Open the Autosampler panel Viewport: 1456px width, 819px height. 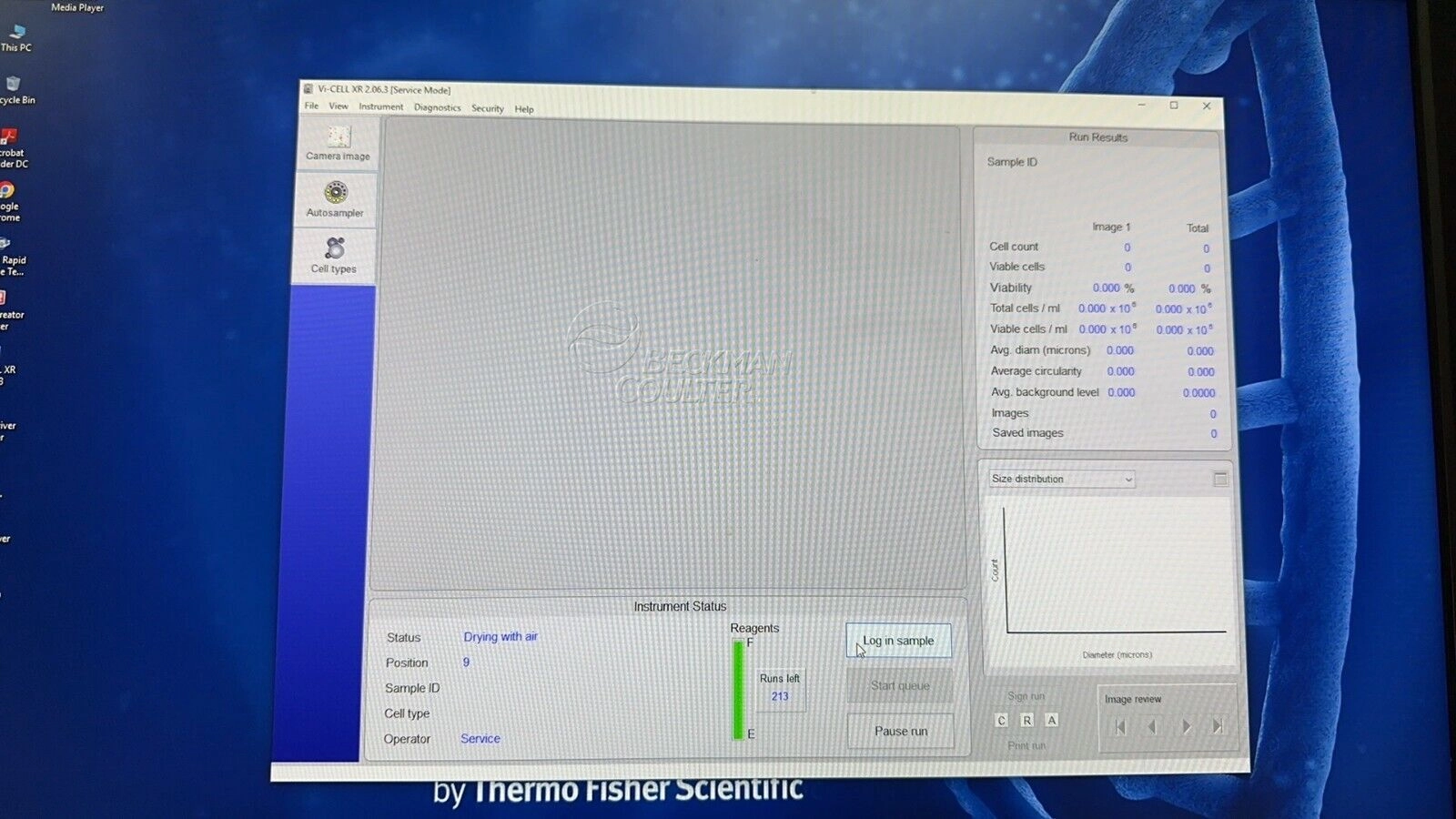pyautogui.click(x=335, y=199)
